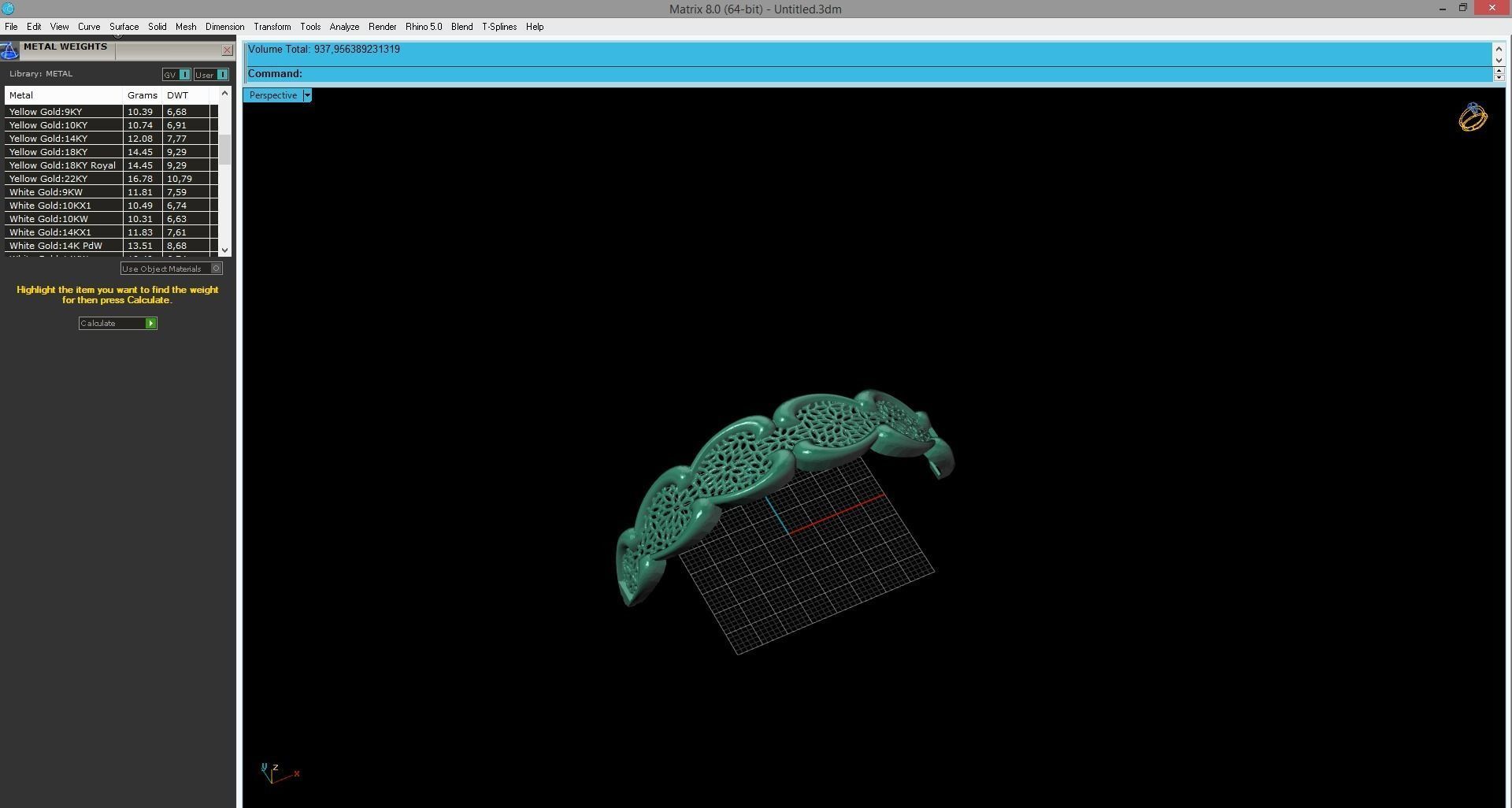Click the XYZ axis indicator in viewport

pos(279,773)
